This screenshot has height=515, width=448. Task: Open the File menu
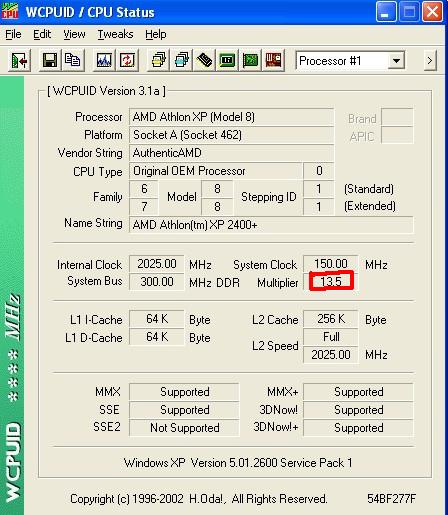click(x=13, y=34)
